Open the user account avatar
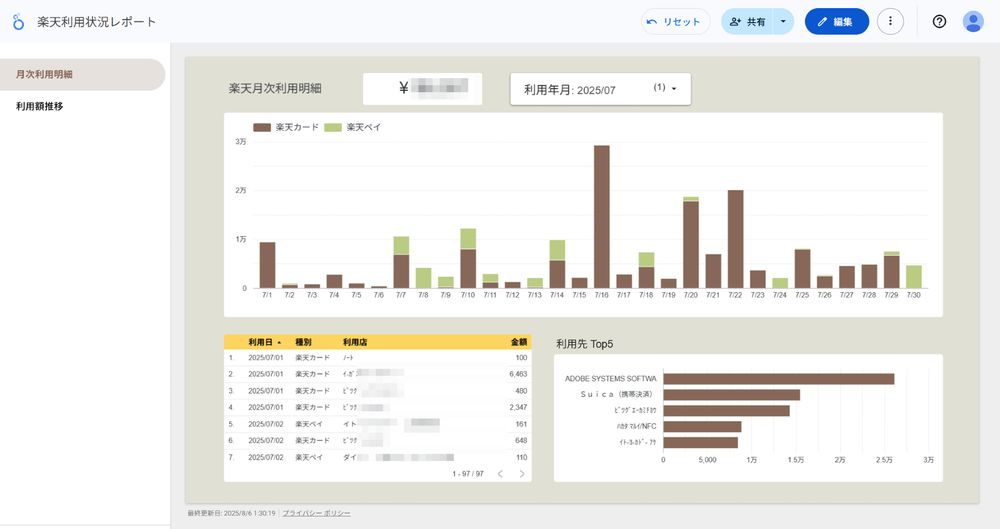The width and height of the screenshot is (1000, 529). [973, 22]
